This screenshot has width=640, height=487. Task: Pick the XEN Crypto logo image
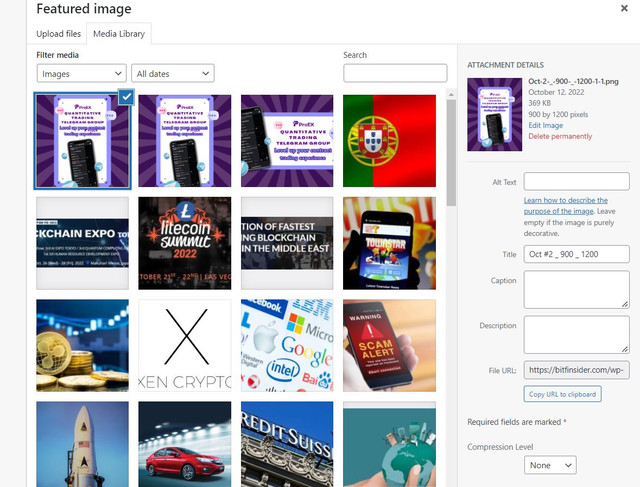(x=184, y=345)
